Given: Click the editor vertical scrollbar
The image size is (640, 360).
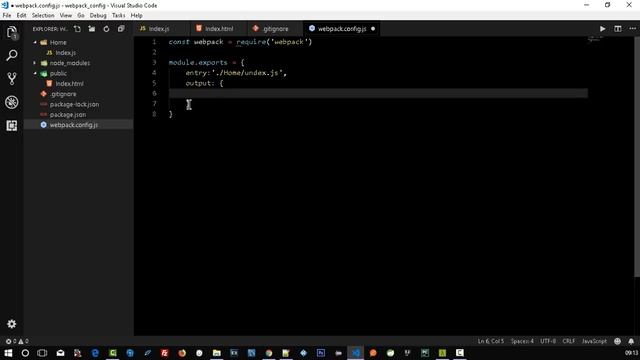Looking at the screenshot, I should pyautogui.click(x=637, y=157).
